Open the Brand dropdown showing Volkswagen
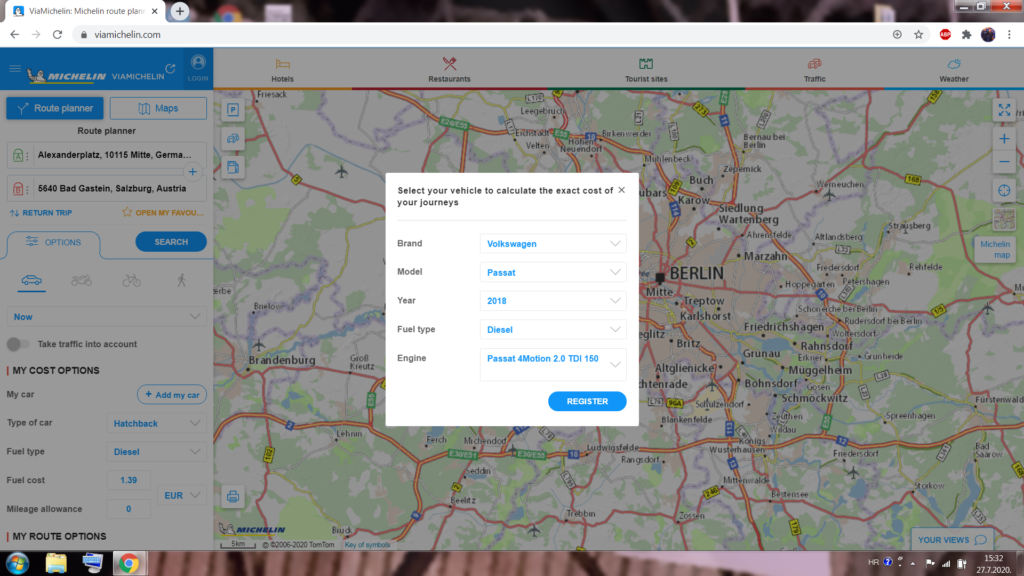The height and width of the screenshot is (576, 1024). 553,243
